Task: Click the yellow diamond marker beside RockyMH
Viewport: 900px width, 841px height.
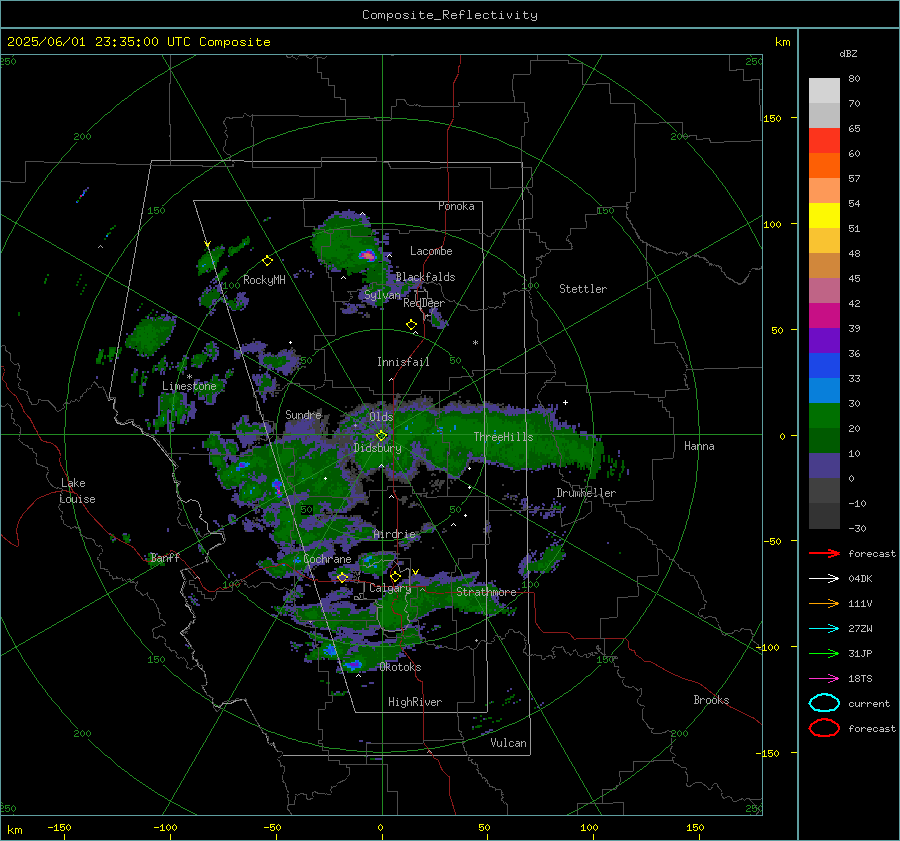Action: coord(267,261)
